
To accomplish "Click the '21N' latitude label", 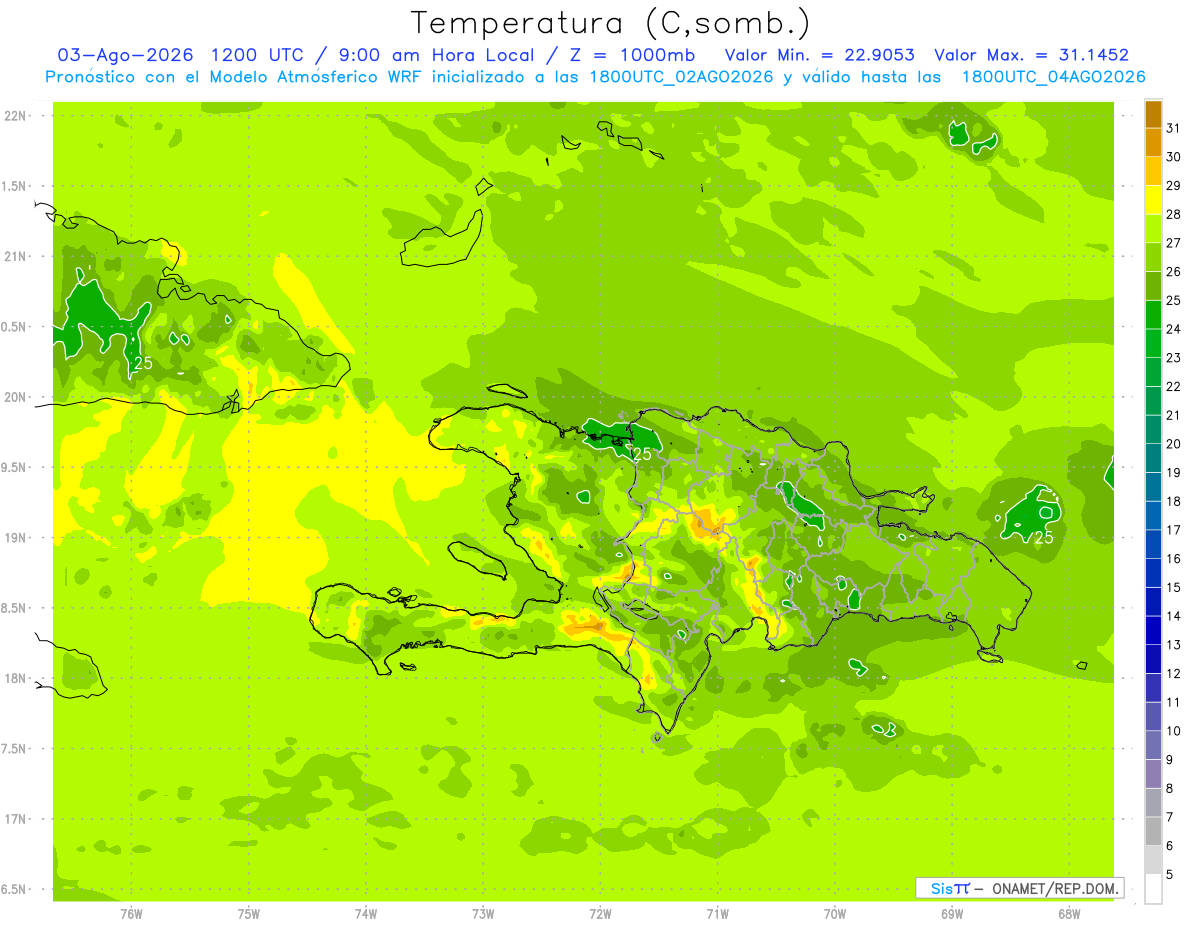I will 15,256.
